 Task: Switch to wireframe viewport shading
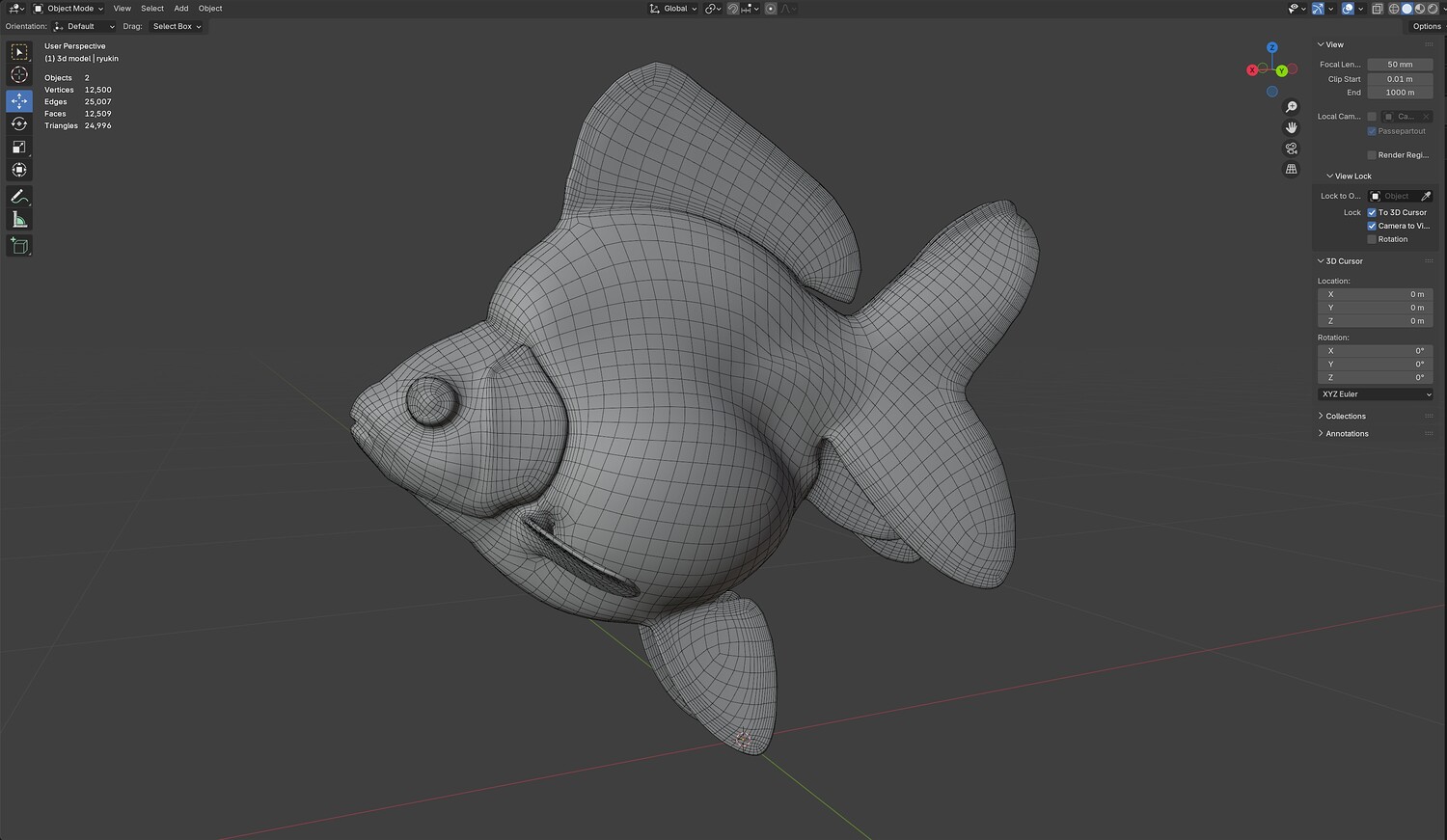click(x=1394, y=9)
